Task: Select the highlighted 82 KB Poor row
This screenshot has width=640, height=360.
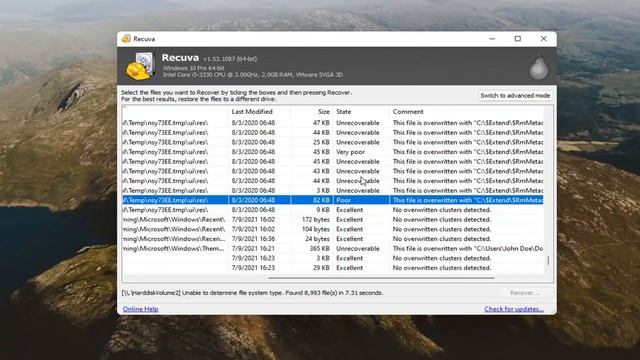Action: 333,200
